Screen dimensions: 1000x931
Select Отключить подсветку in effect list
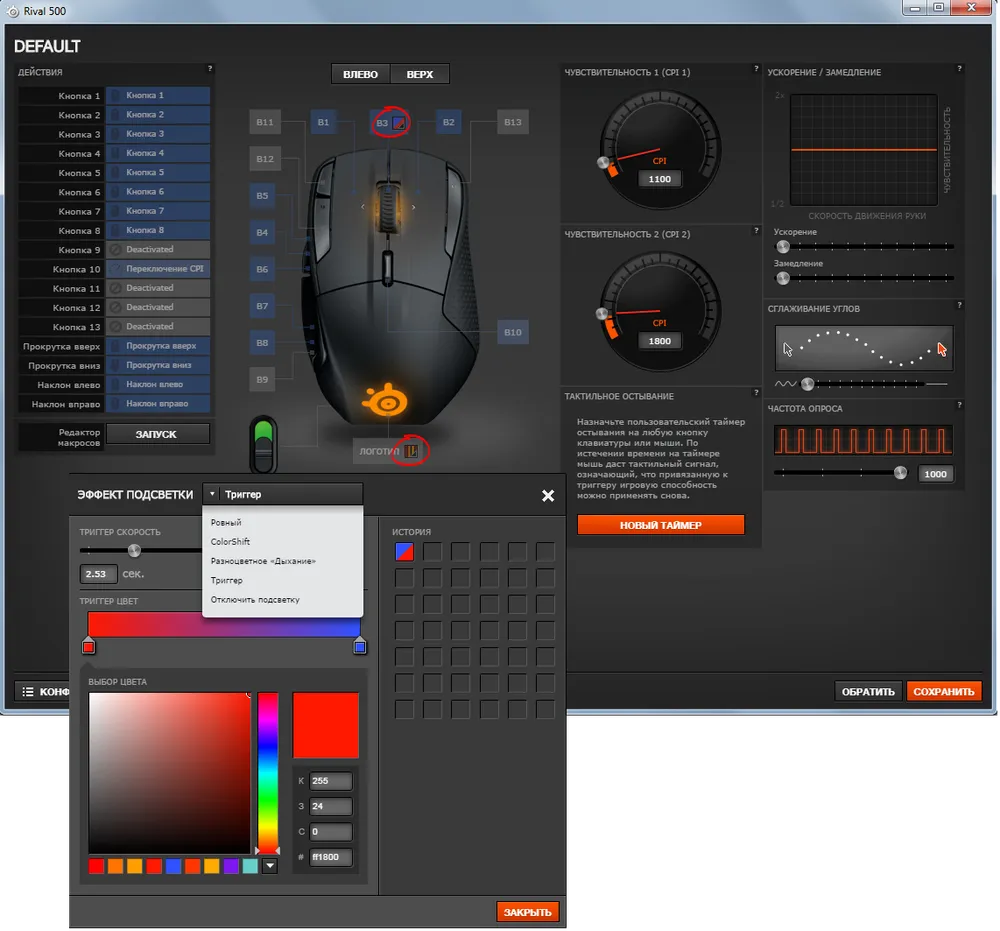[x=254, y=600]
